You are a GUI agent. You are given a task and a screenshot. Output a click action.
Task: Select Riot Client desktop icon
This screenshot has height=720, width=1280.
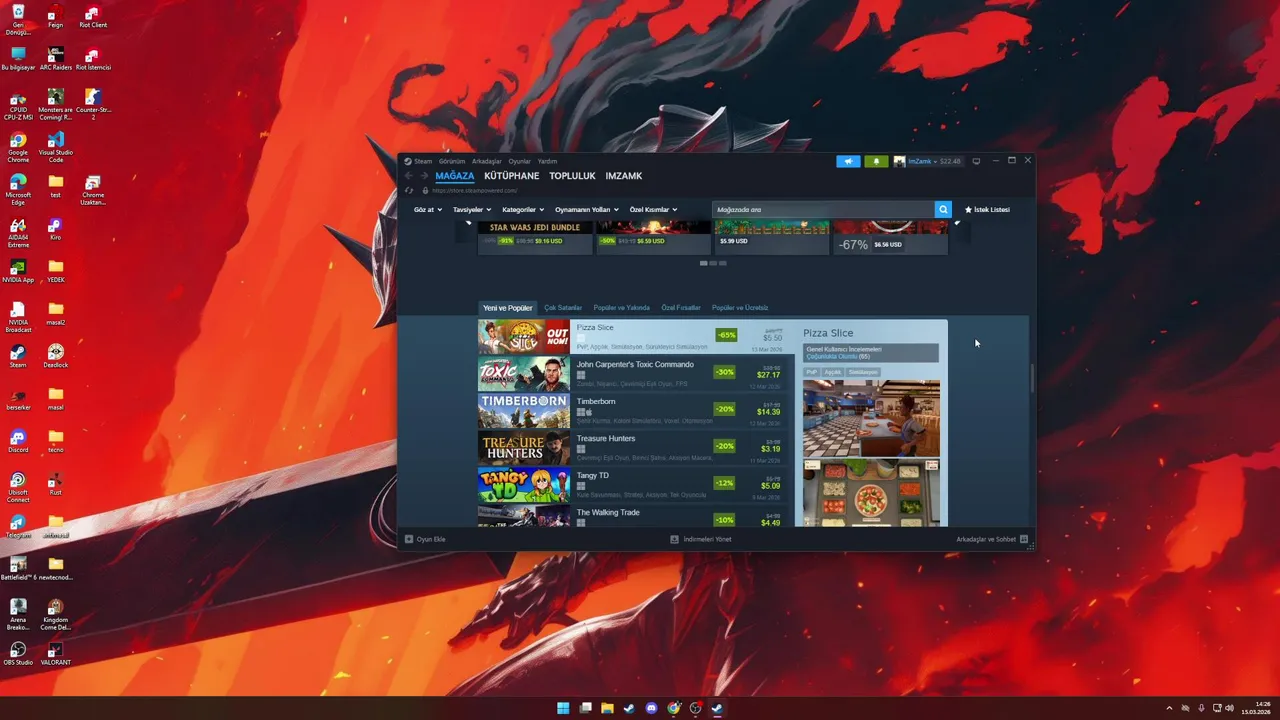coord(93,16)
